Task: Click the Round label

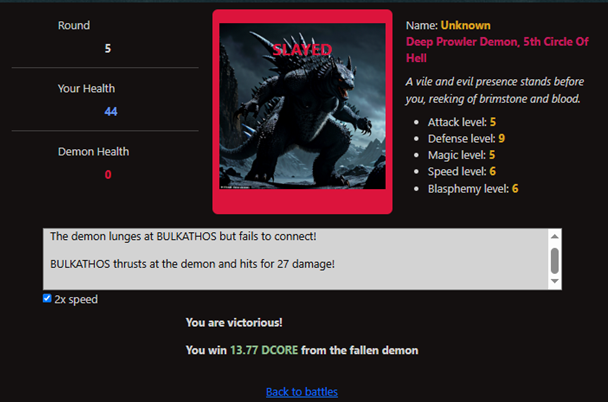Action: click(74, 26)
